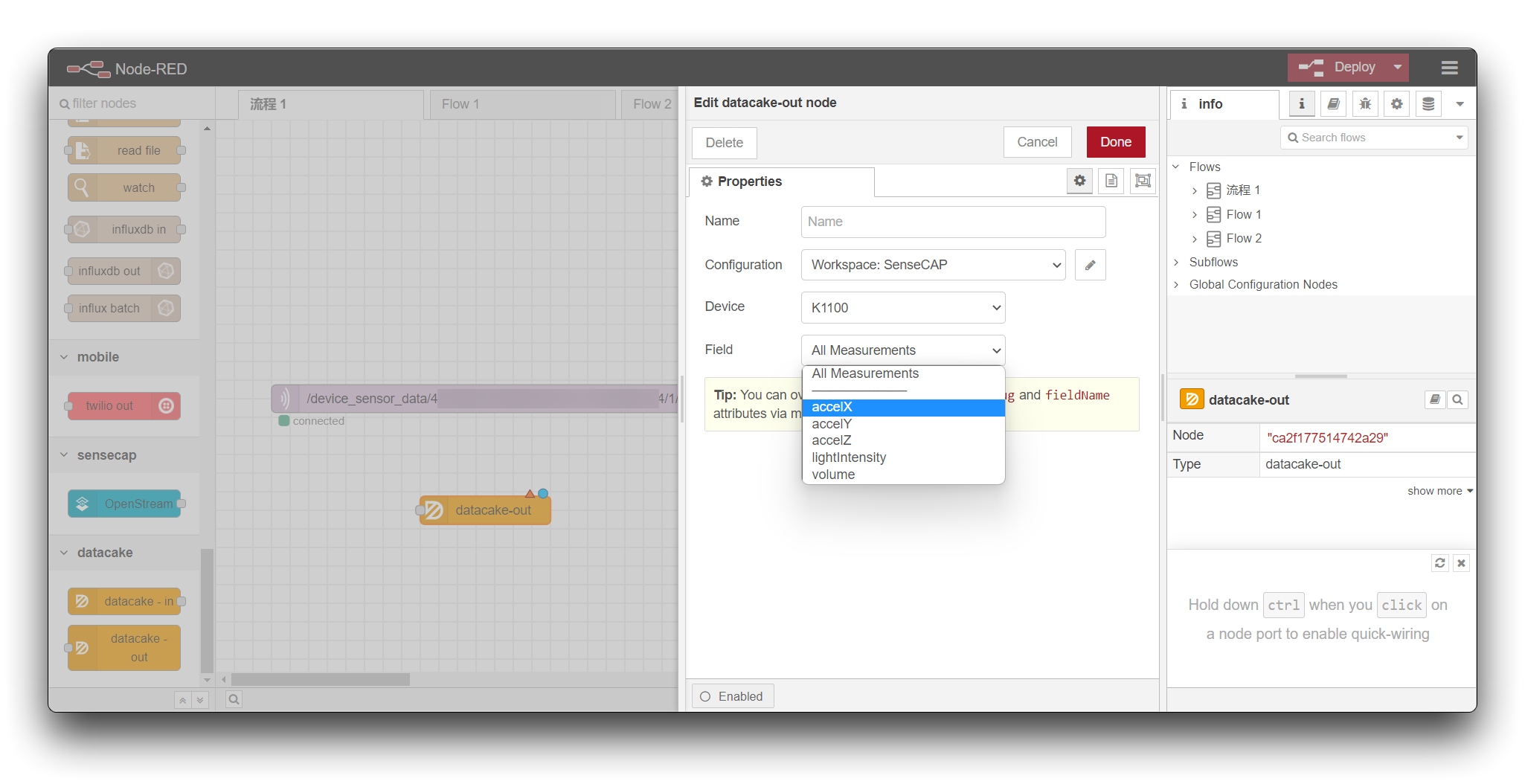Open the Device K1100 dropdown

point(902,308)
